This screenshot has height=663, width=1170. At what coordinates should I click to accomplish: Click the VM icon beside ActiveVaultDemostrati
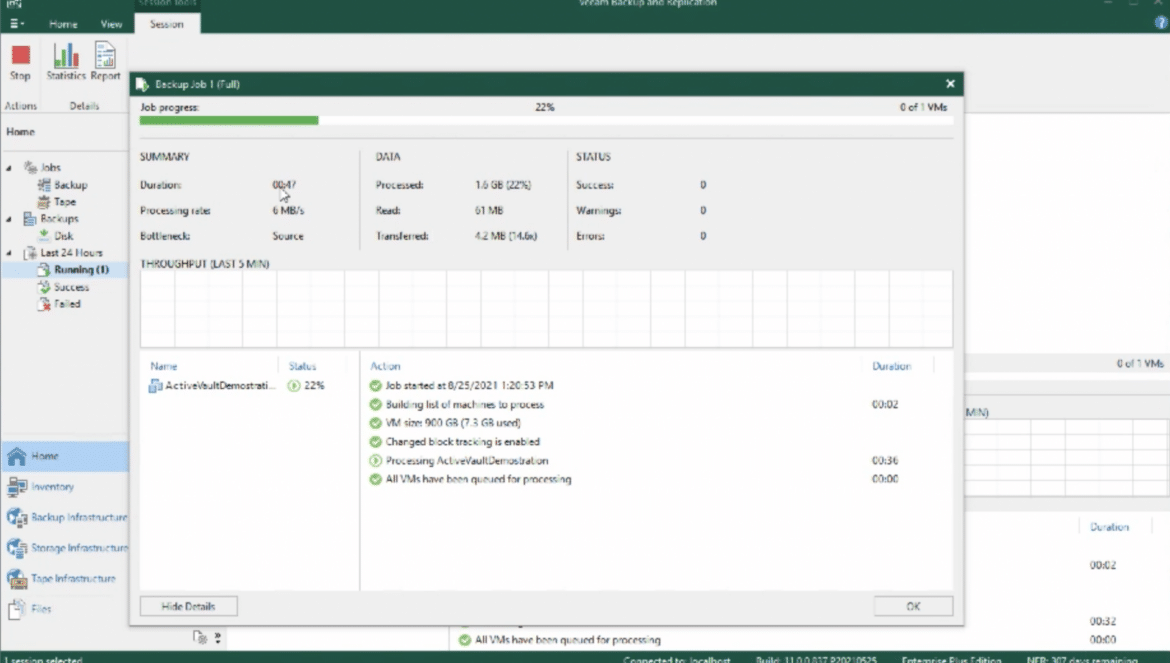point(155,386)
